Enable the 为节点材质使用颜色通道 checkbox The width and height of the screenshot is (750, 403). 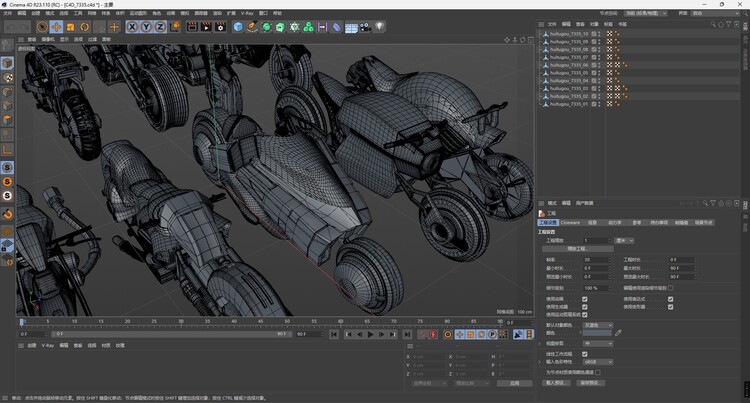coord(598,372)
